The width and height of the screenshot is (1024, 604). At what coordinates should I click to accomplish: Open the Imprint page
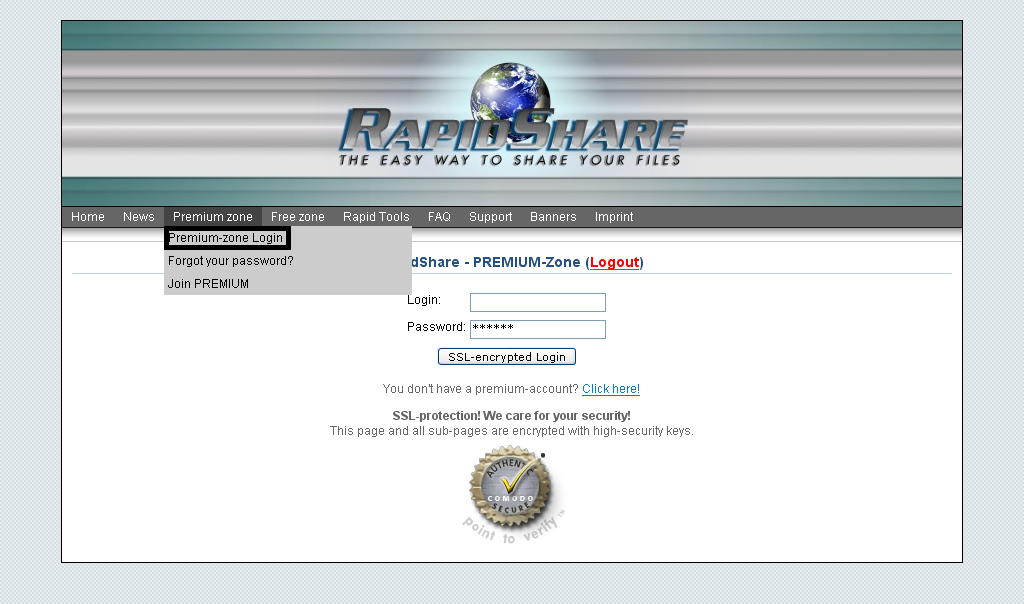(614, 217)
